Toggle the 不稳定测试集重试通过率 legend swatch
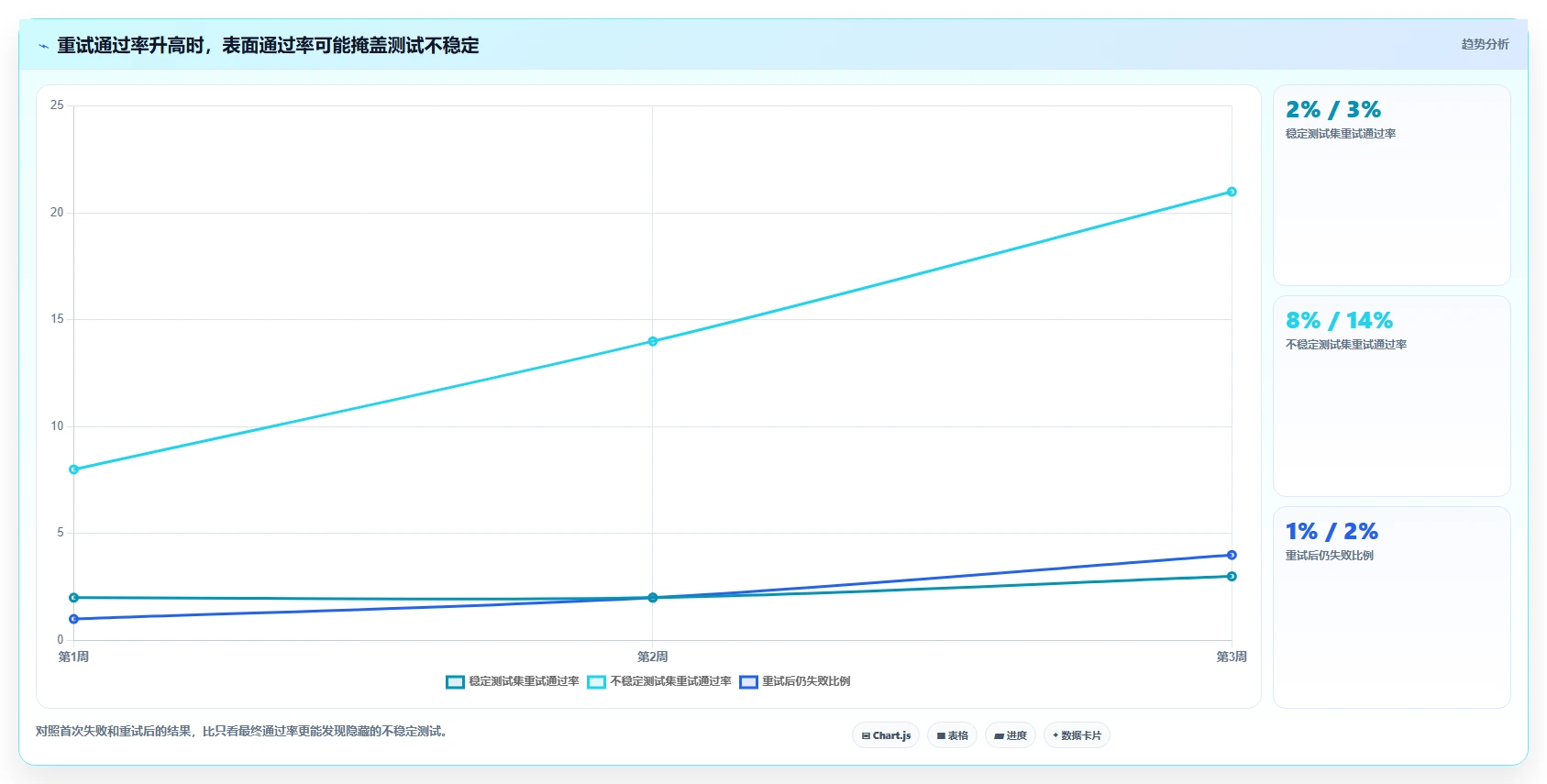Viewport: 1547px width, 784px height. (597, 681)
